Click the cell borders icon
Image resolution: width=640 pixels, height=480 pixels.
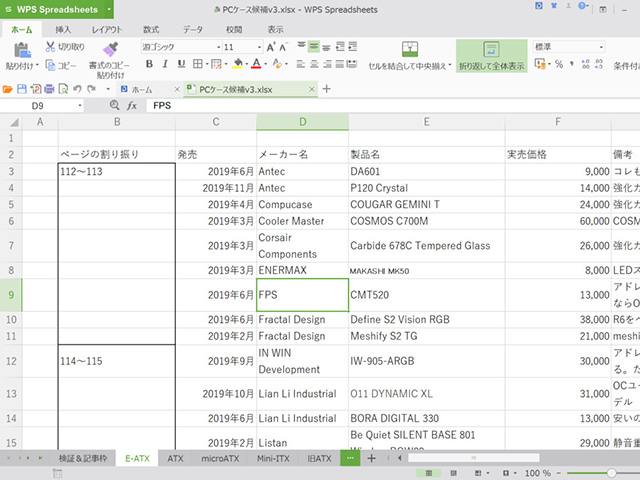[x=198, y=64]
